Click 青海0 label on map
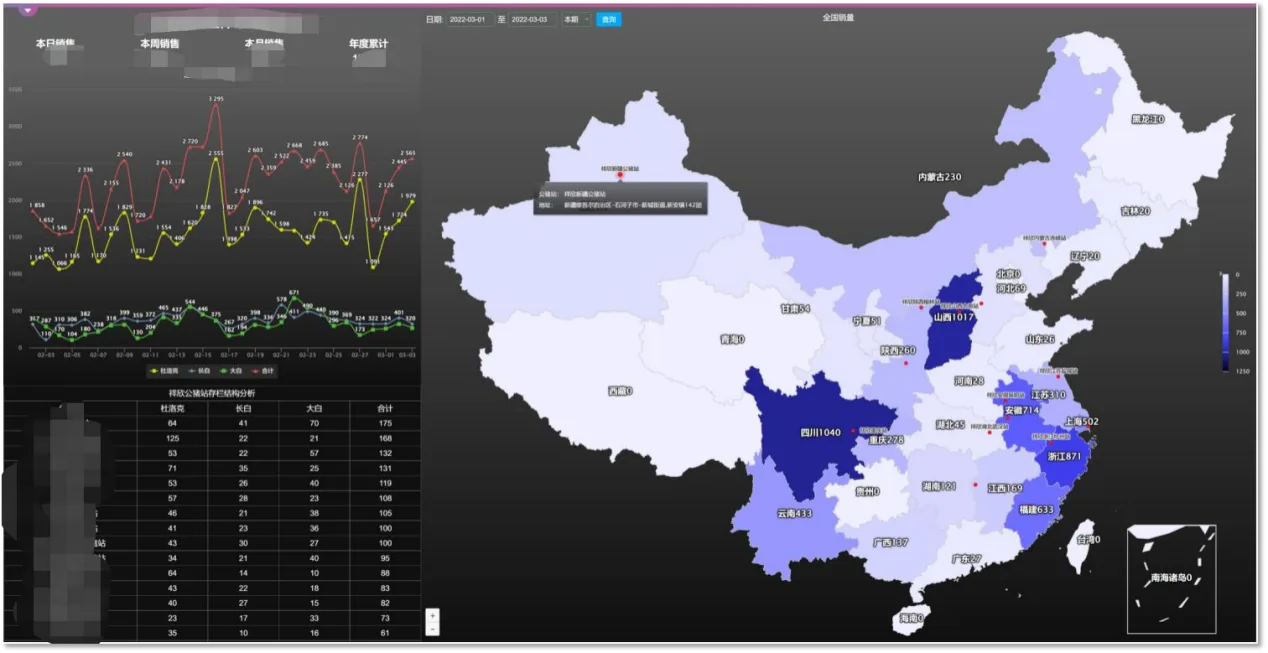 pyautogui.click(x=732, y=340)
